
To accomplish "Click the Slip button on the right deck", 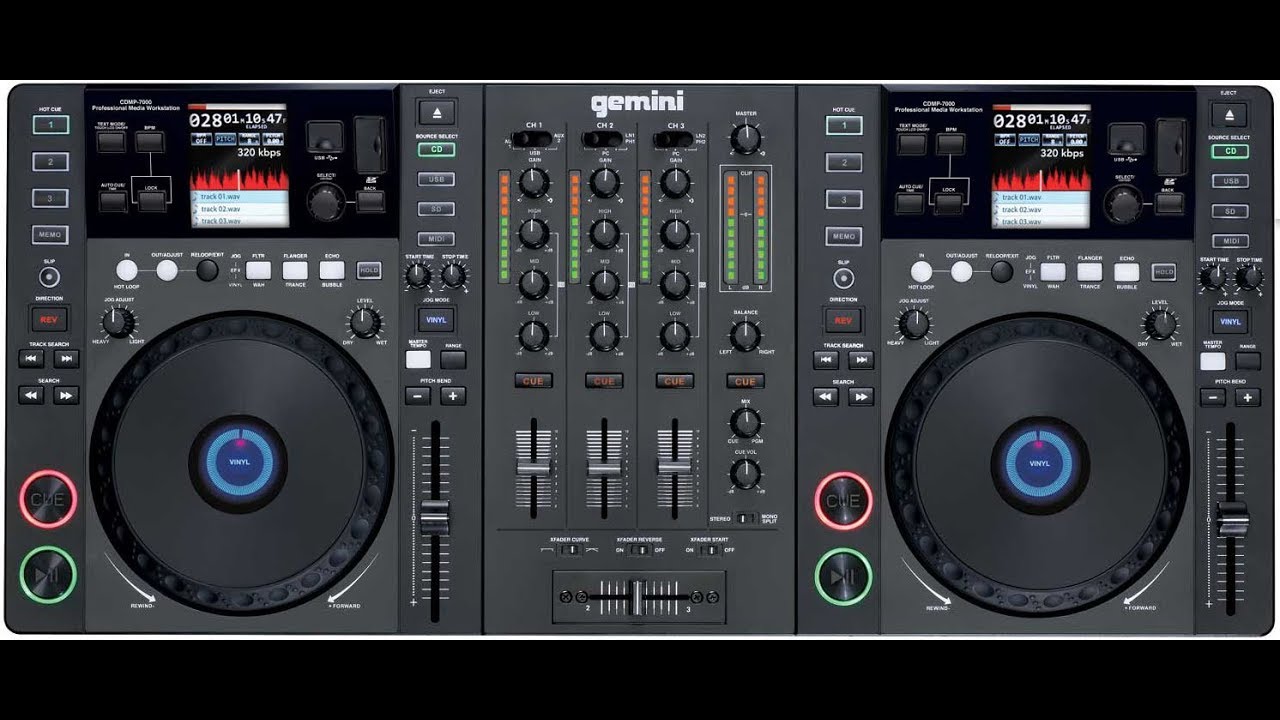I will coord(844,277).
